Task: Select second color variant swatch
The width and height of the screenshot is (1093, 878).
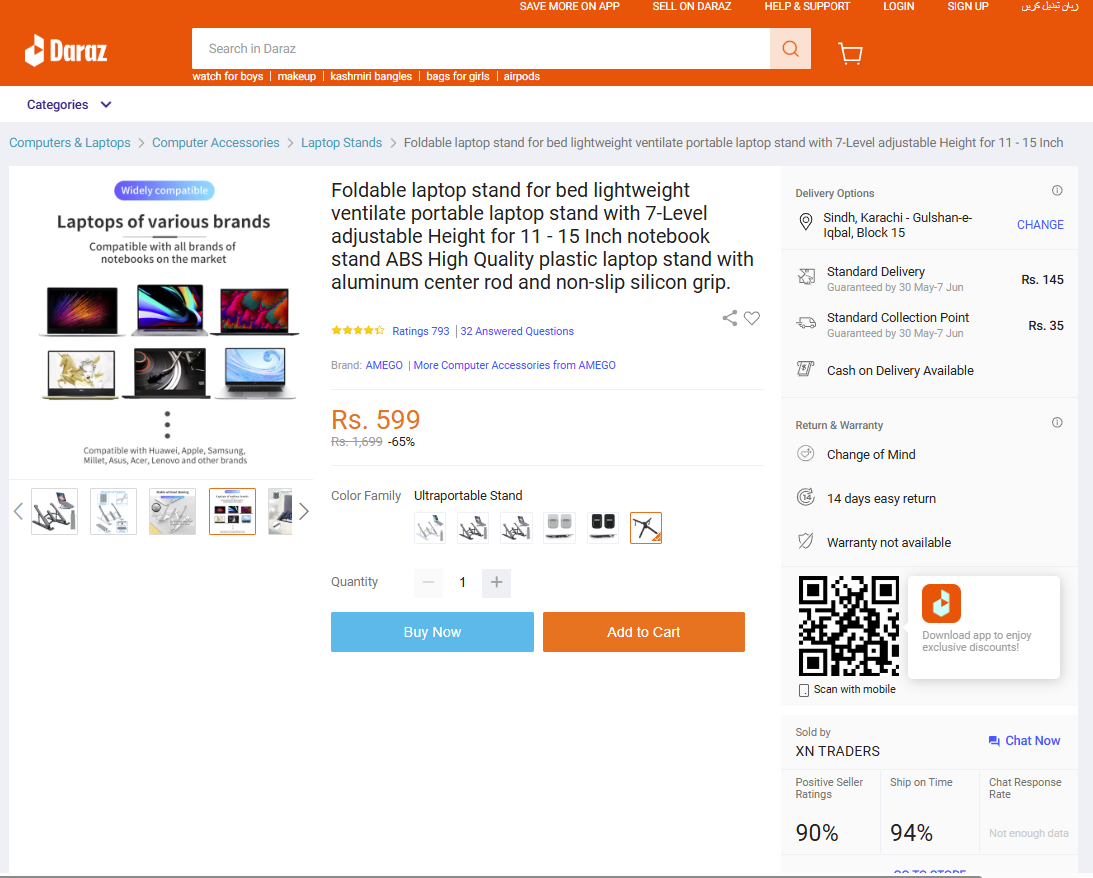Action: point(473,527)
